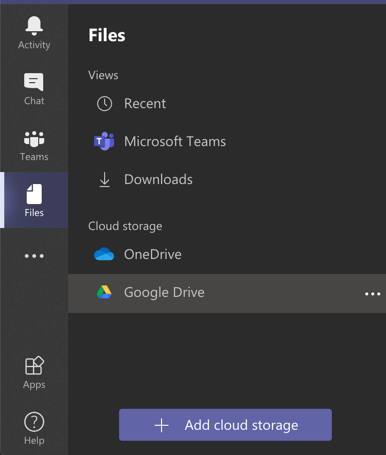Click the "Files" page heading
This screenshot has height=455, width=386.
tap(107, 35)
